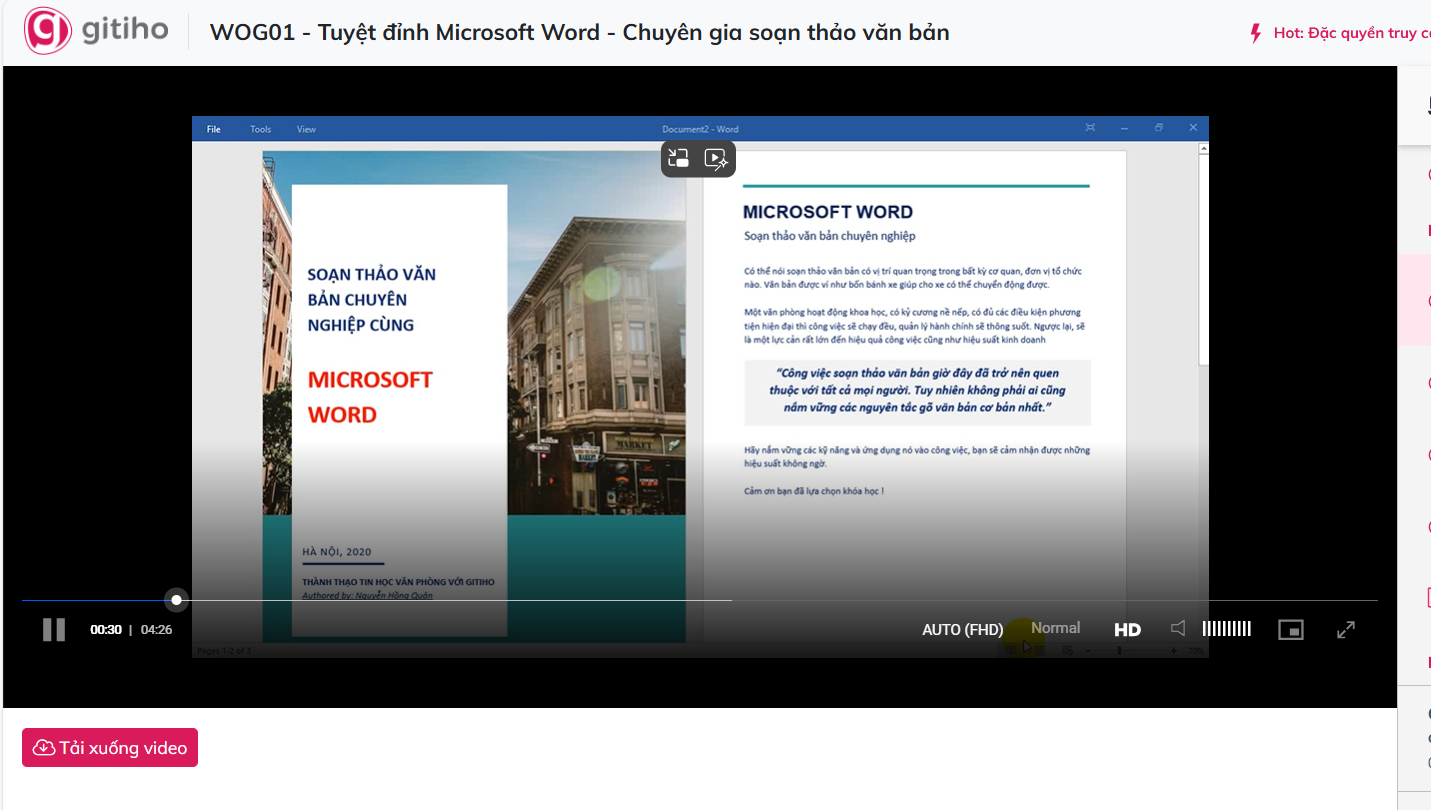1431x810 pixels.
Task: Click the cloud download icon in download button
Action: click(43, 748)
